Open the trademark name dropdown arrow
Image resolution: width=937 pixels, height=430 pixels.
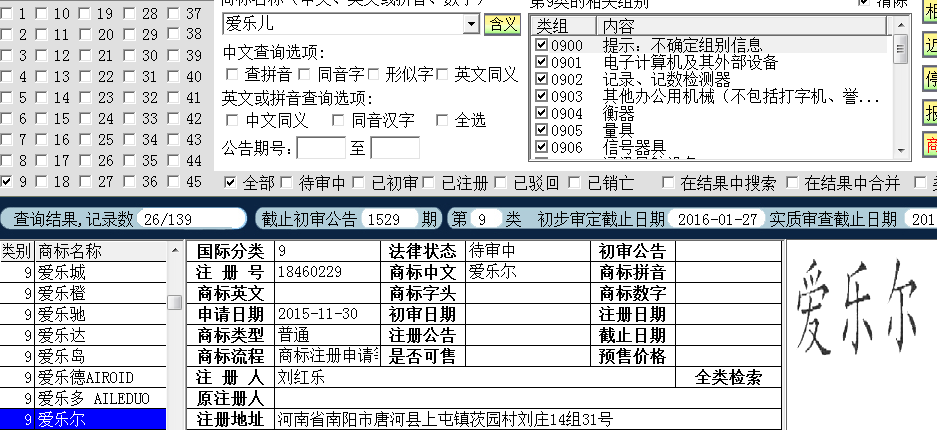471,24
